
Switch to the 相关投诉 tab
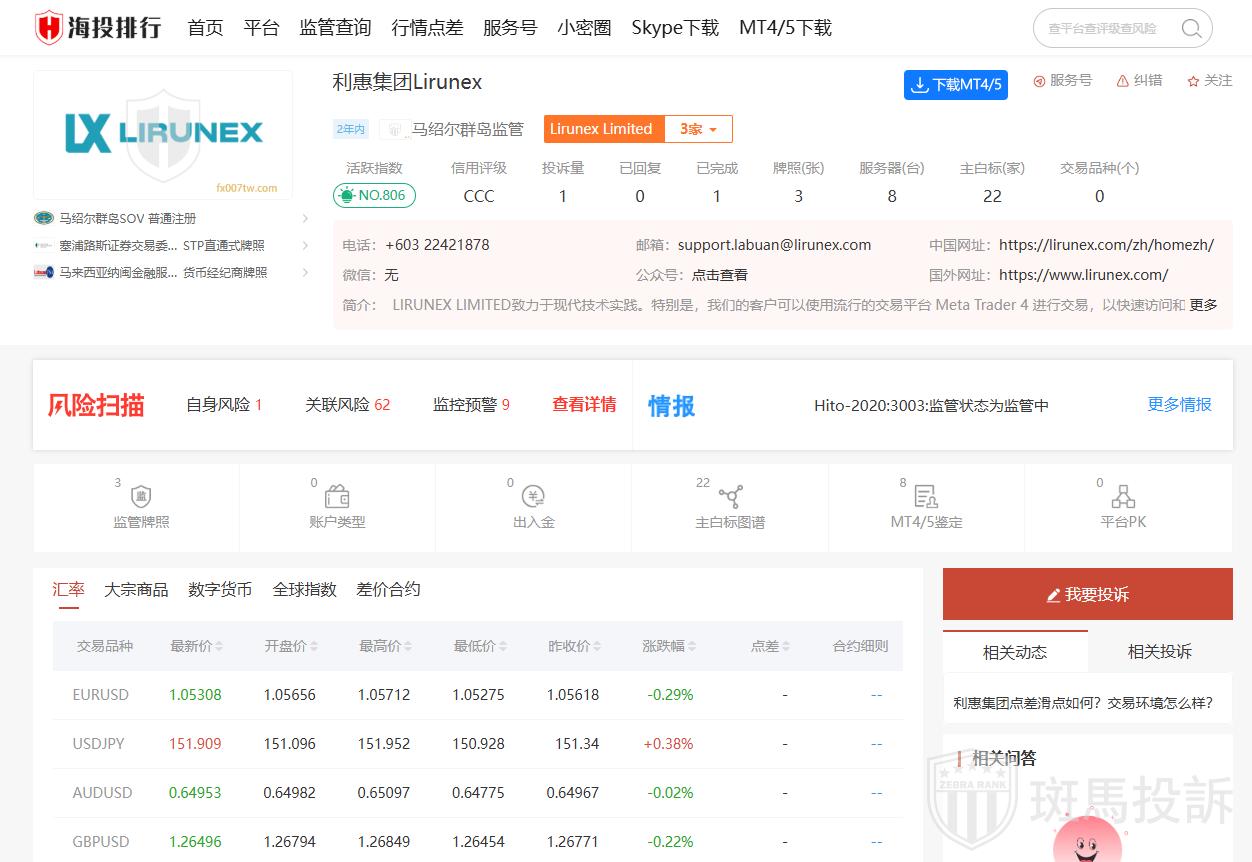pyautogui.click(x=1159, y=652)
